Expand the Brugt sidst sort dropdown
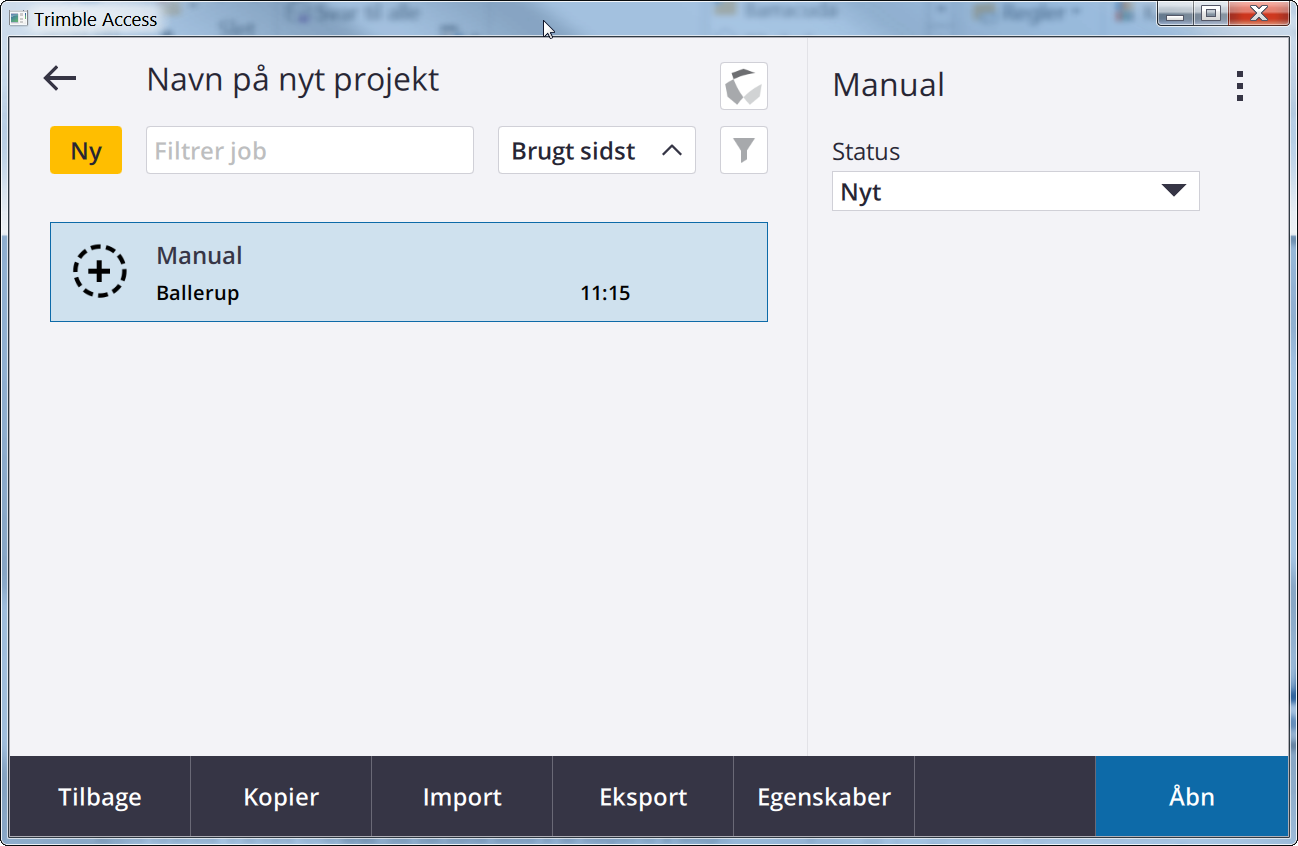Image resolution: width=1298 pixels, height=846 pixels. (x=597, y=150)
